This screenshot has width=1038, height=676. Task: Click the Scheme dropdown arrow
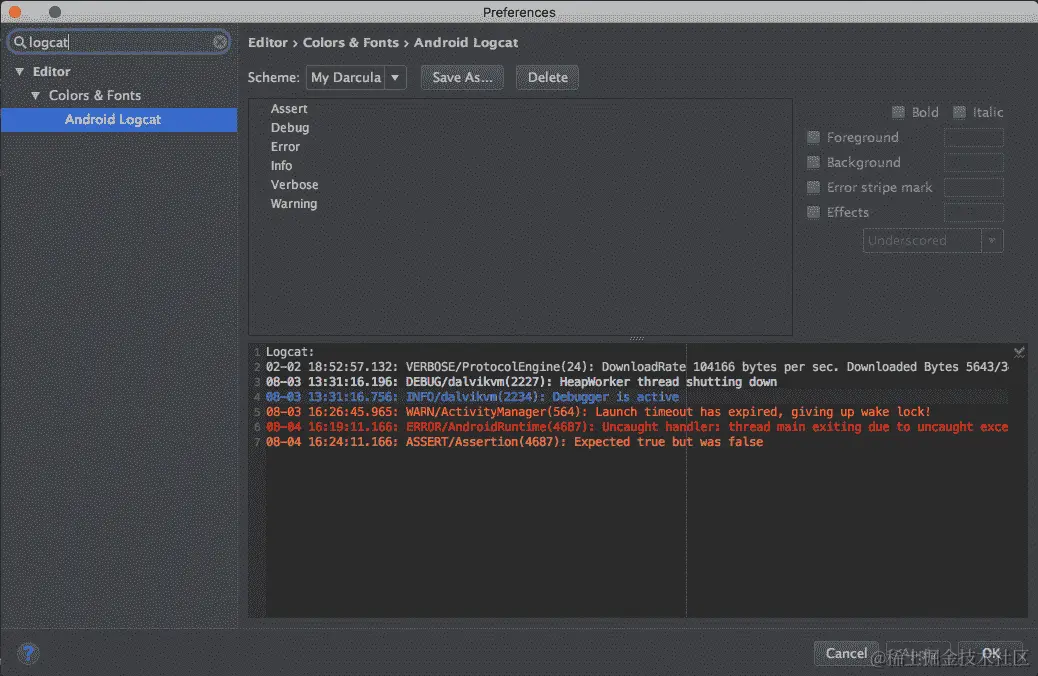tap(395, 77)
